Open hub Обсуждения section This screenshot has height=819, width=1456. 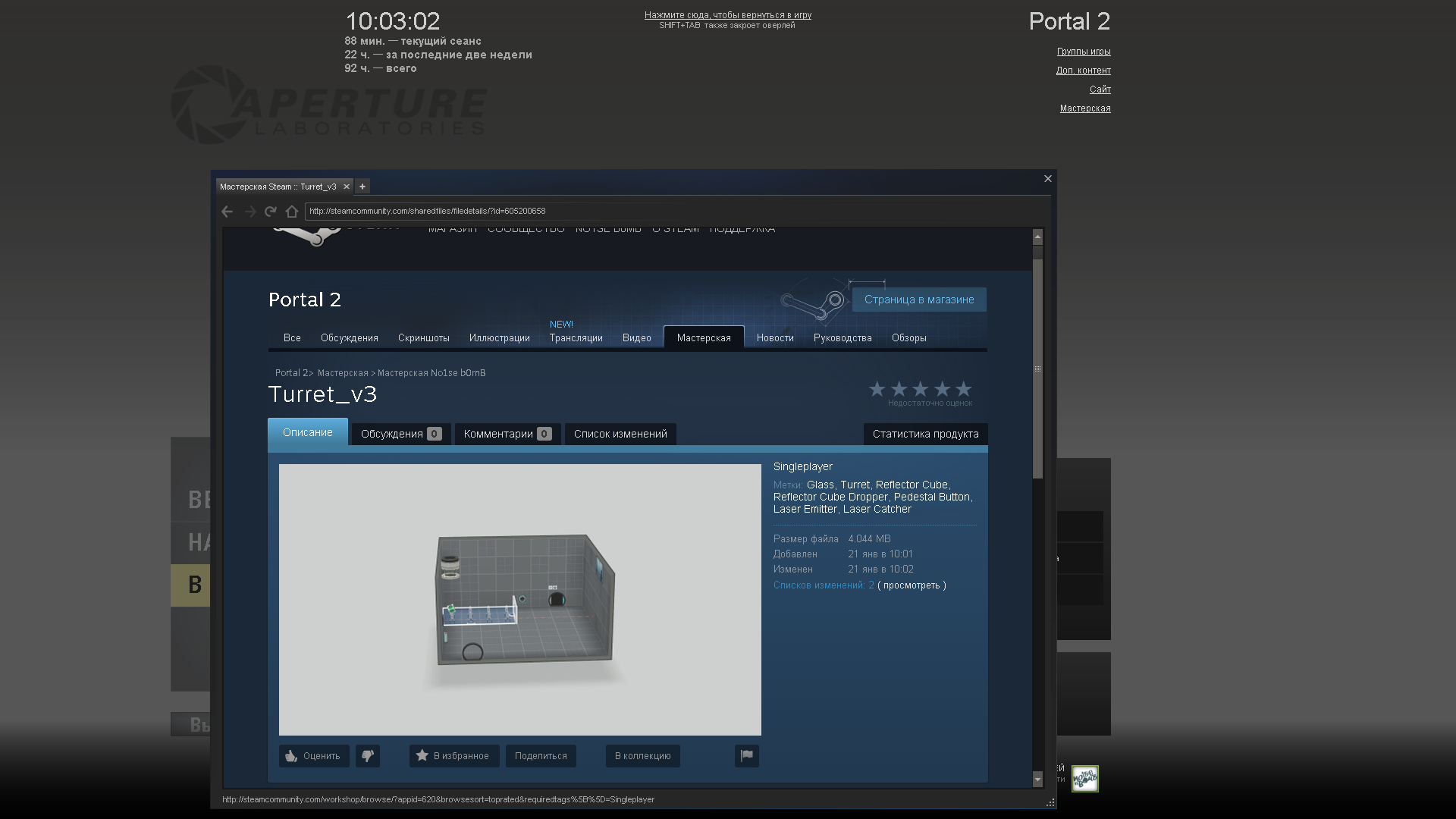350,338
